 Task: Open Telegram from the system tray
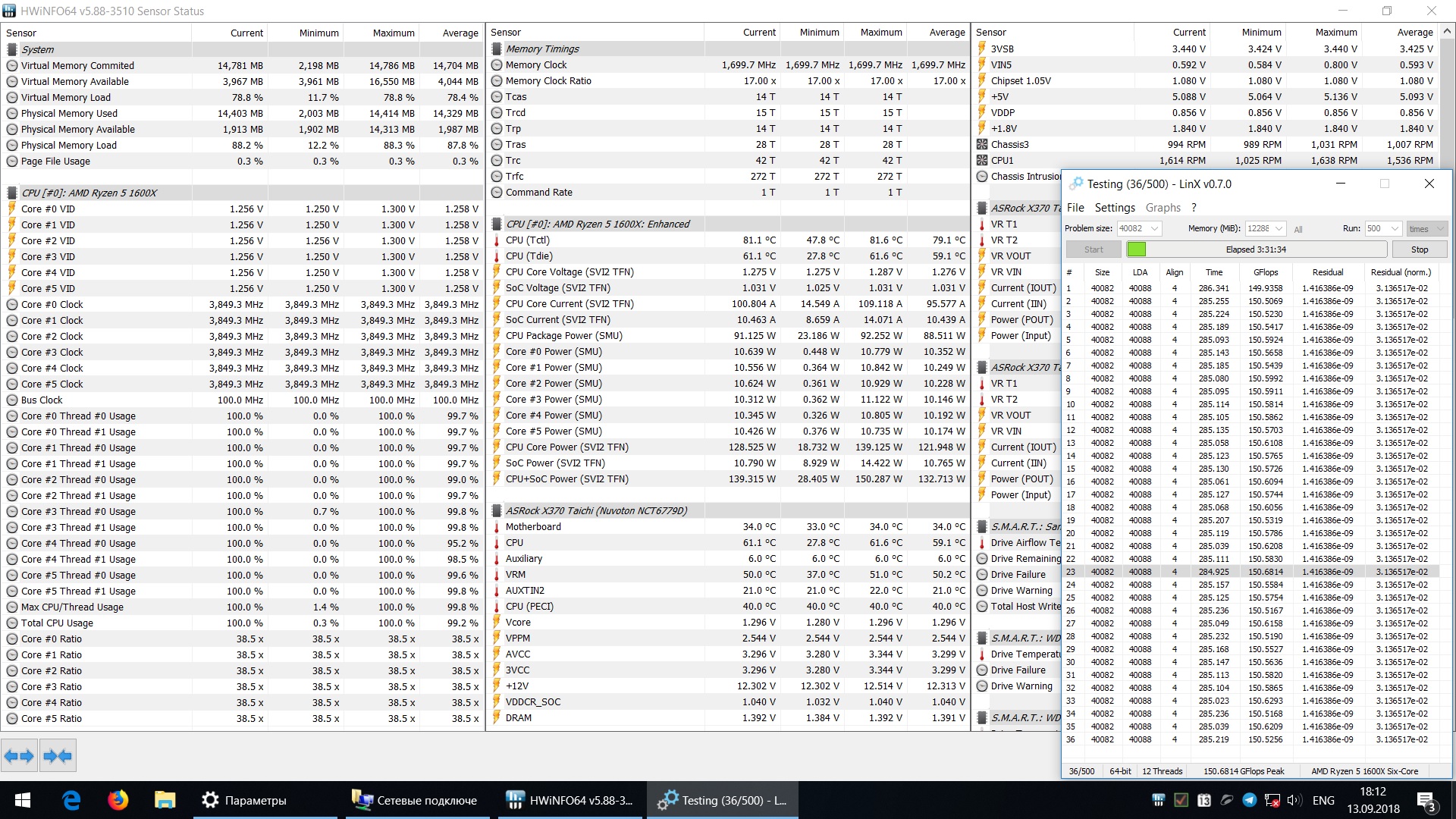(x=1250, y=800)
